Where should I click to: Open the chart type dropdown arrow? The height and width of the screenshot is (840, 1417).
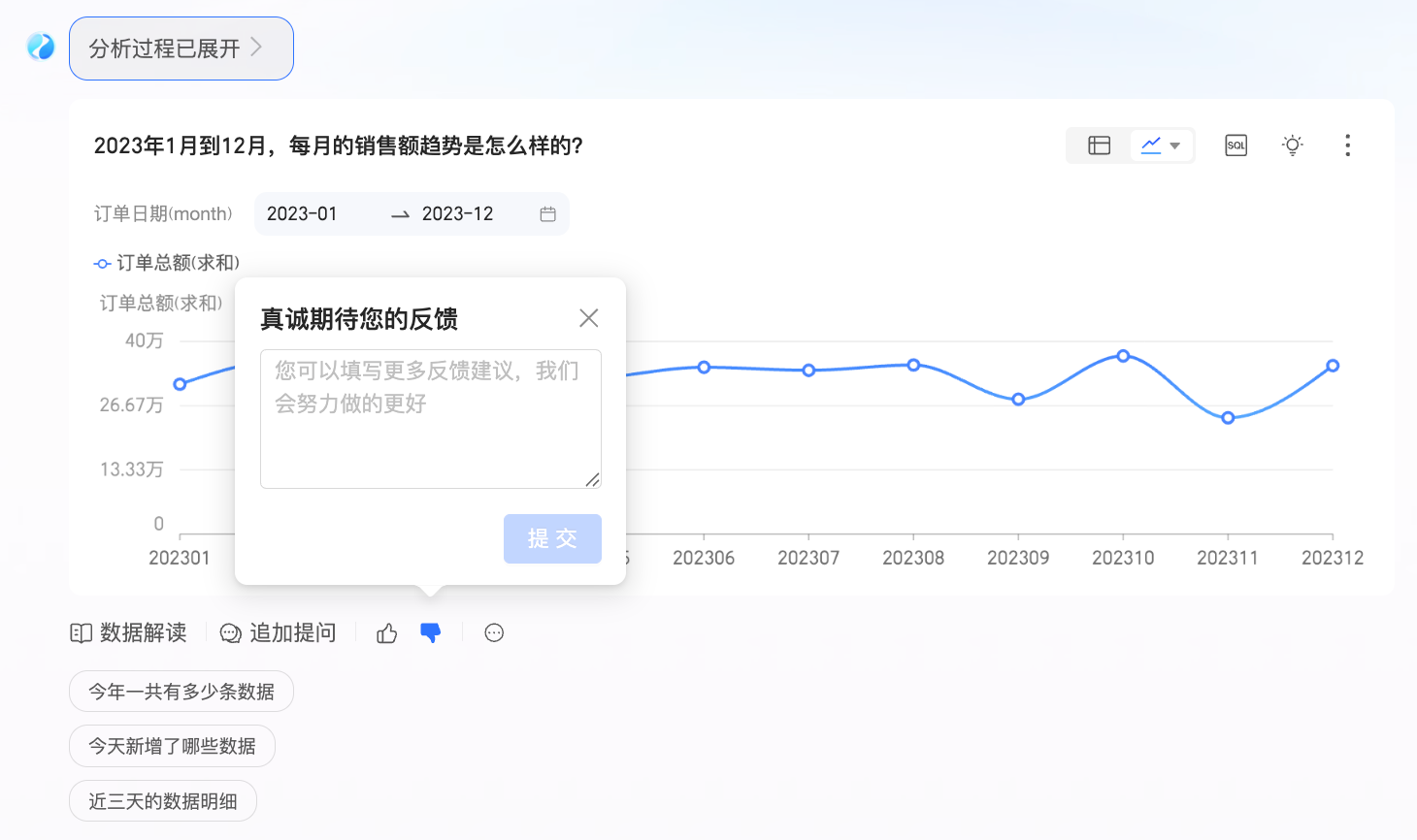(x=1175, y=146)
